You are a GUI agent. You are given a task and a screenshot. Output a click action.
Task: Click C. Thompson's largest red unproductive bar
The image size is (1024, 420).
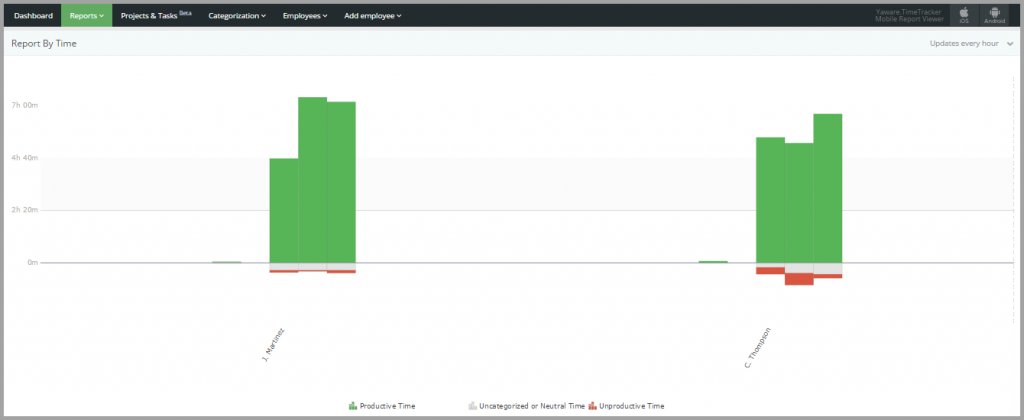coord(799,279)
